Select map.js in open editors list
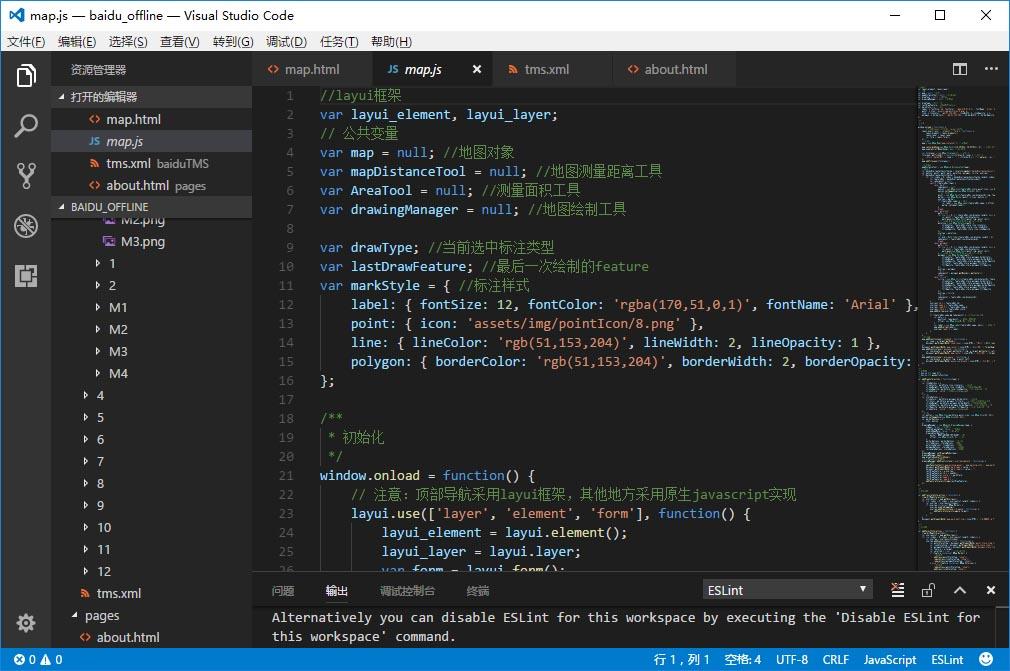This screenshot has width=1010, height=671. click(x=151, y=141)
